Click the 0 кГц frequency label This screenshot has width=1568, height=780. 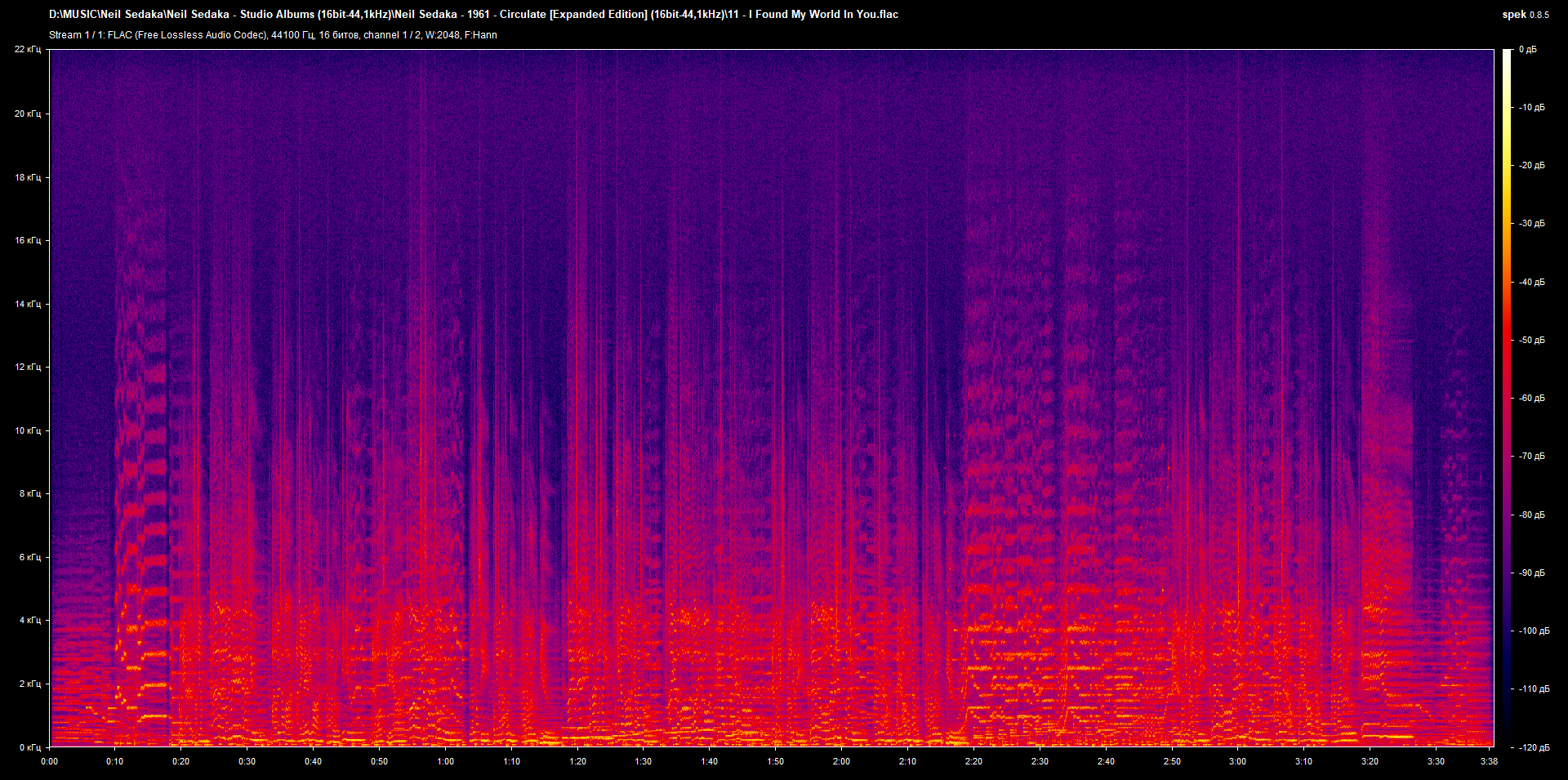point(30,747)
